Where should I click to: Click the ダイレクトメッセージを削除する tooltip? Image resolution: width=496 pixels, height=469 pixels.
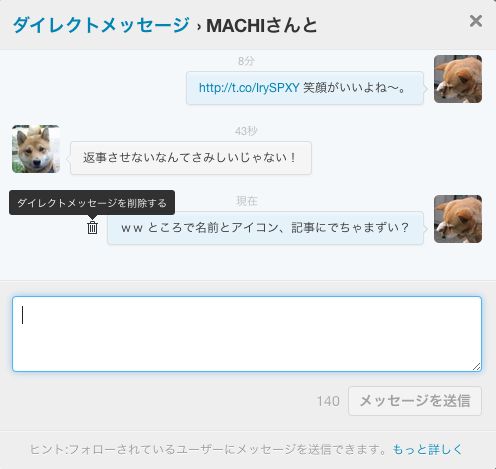pos(92,203)
